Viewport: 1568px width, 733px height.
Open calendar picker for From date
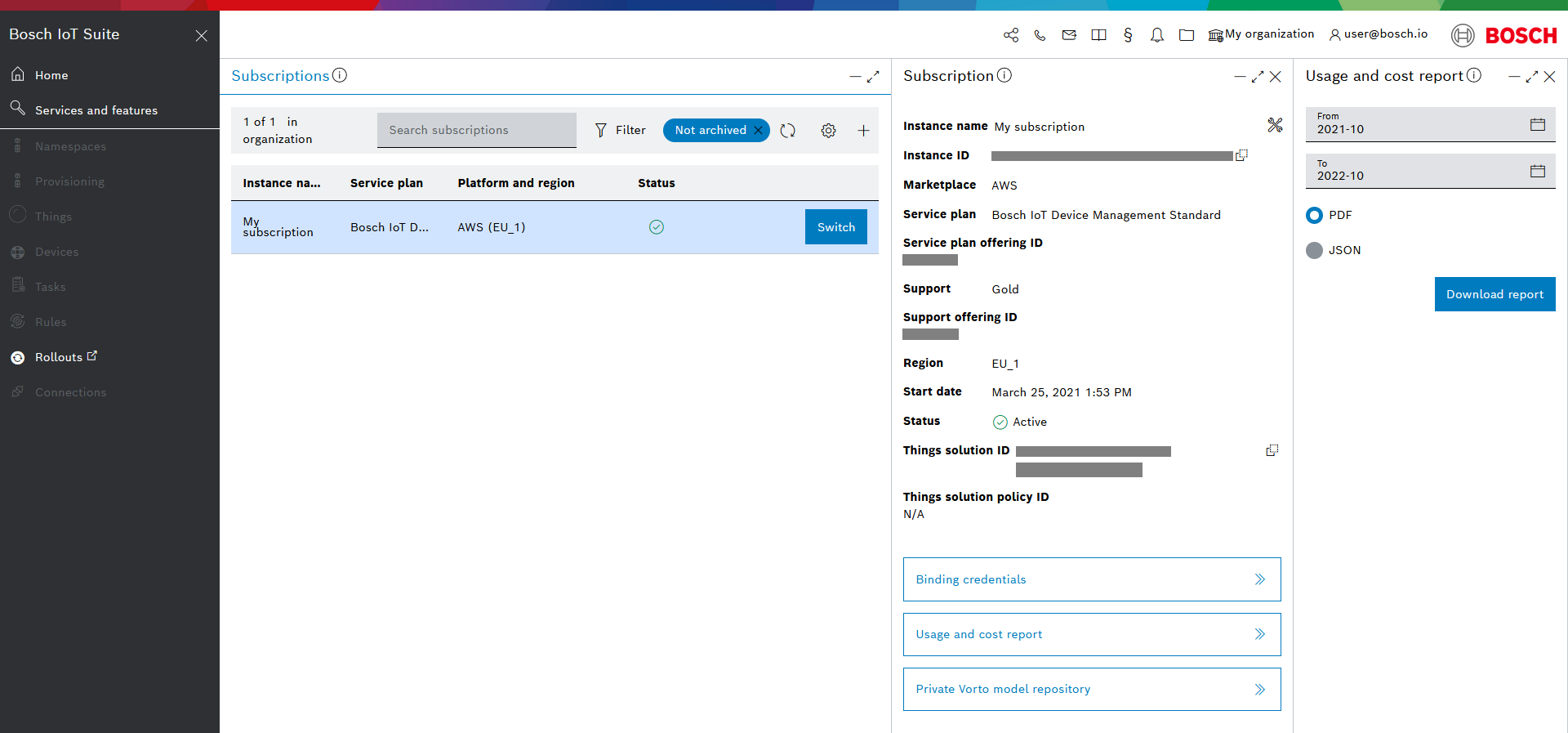(x=1538, y=124)
